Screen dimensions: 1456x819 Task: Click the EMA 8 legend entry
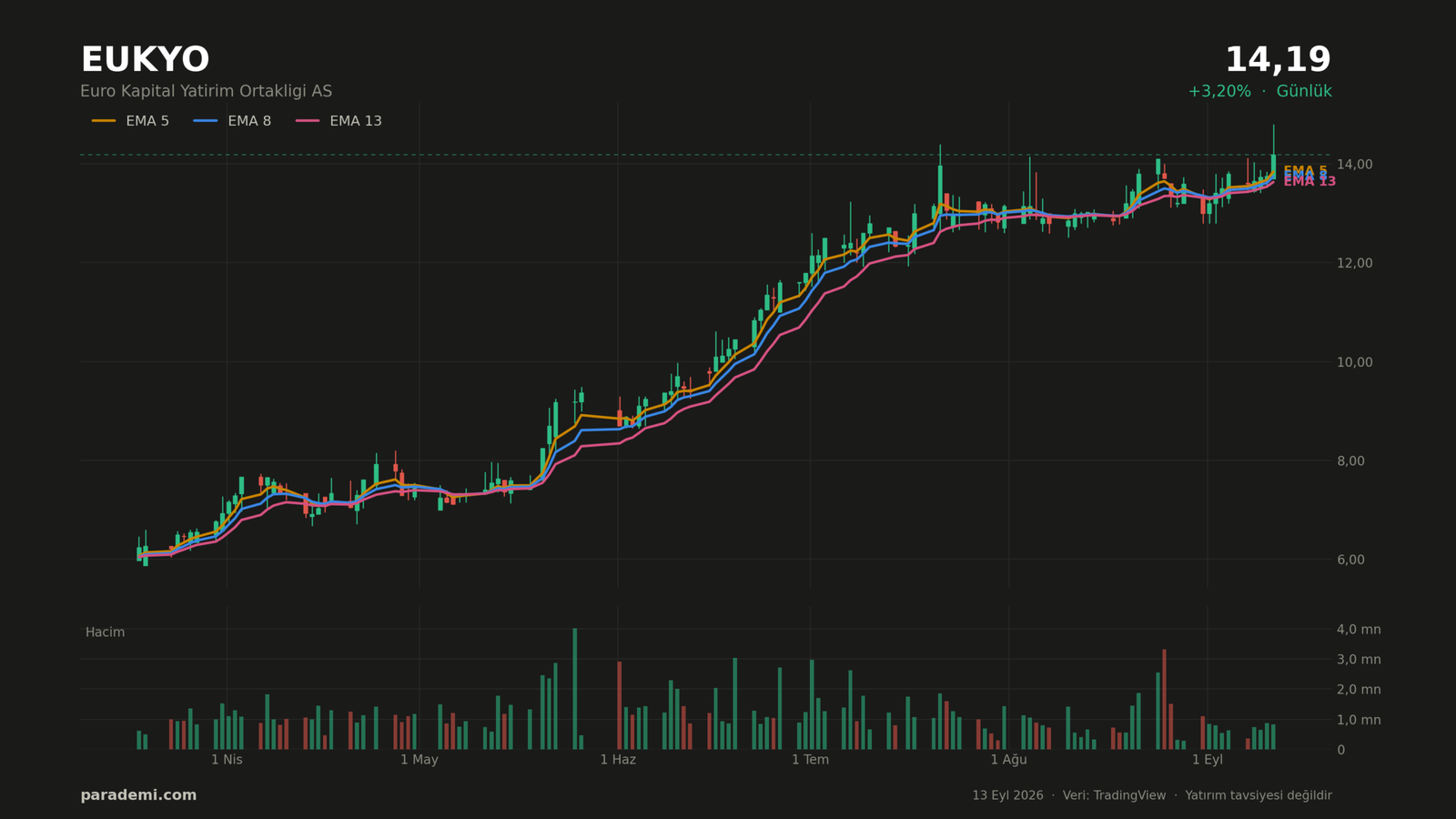[x=232, y=121]
